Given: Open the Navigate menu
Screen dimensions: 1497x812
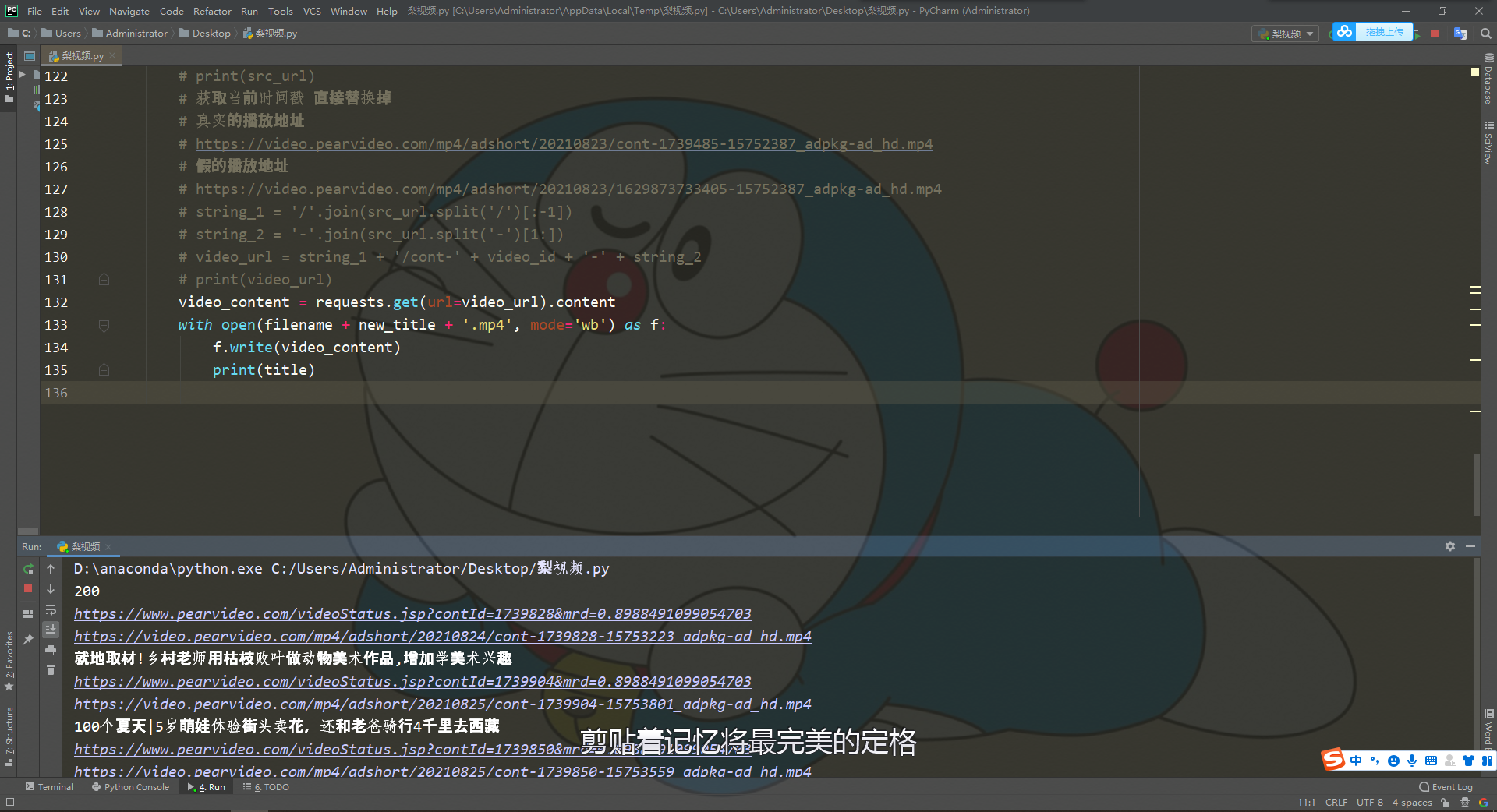Looking at the screenshot, I should pyautogui.click(x=129, y=11).
